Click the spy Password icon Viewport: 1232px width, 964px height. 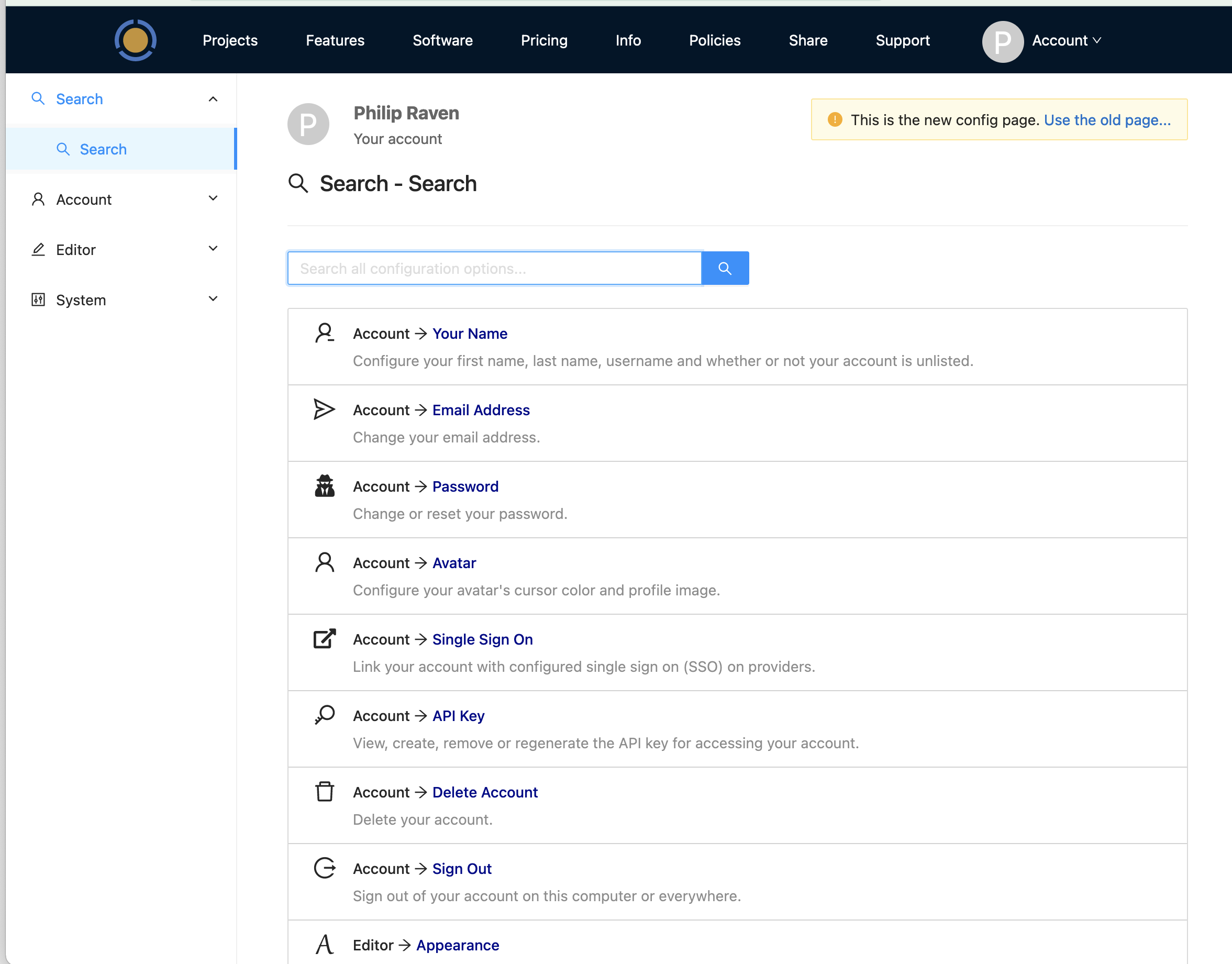pos(325,485)
